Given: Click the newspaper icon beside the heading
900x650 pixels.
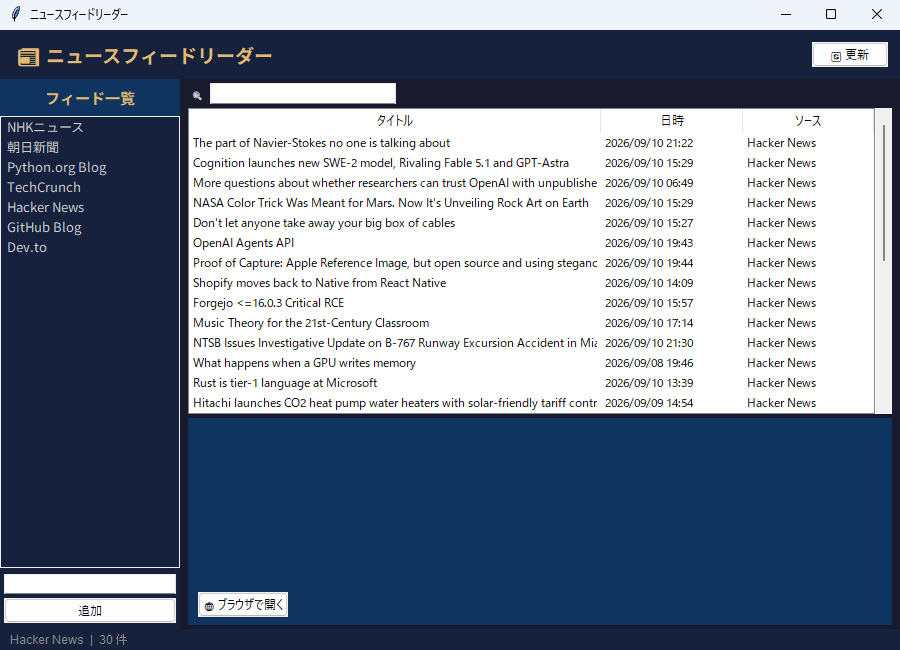Looking at the screenshot, I should coord(28,57).
